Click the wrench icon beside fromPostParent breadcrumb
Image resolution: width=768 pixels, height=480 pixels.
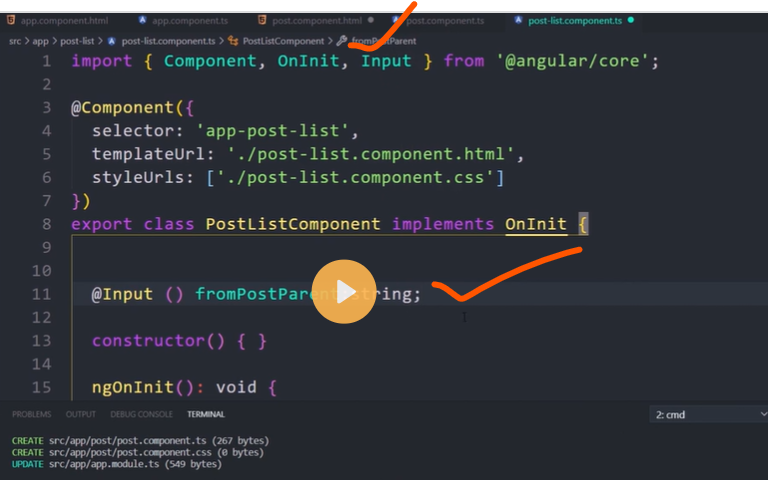coord(342,41)
